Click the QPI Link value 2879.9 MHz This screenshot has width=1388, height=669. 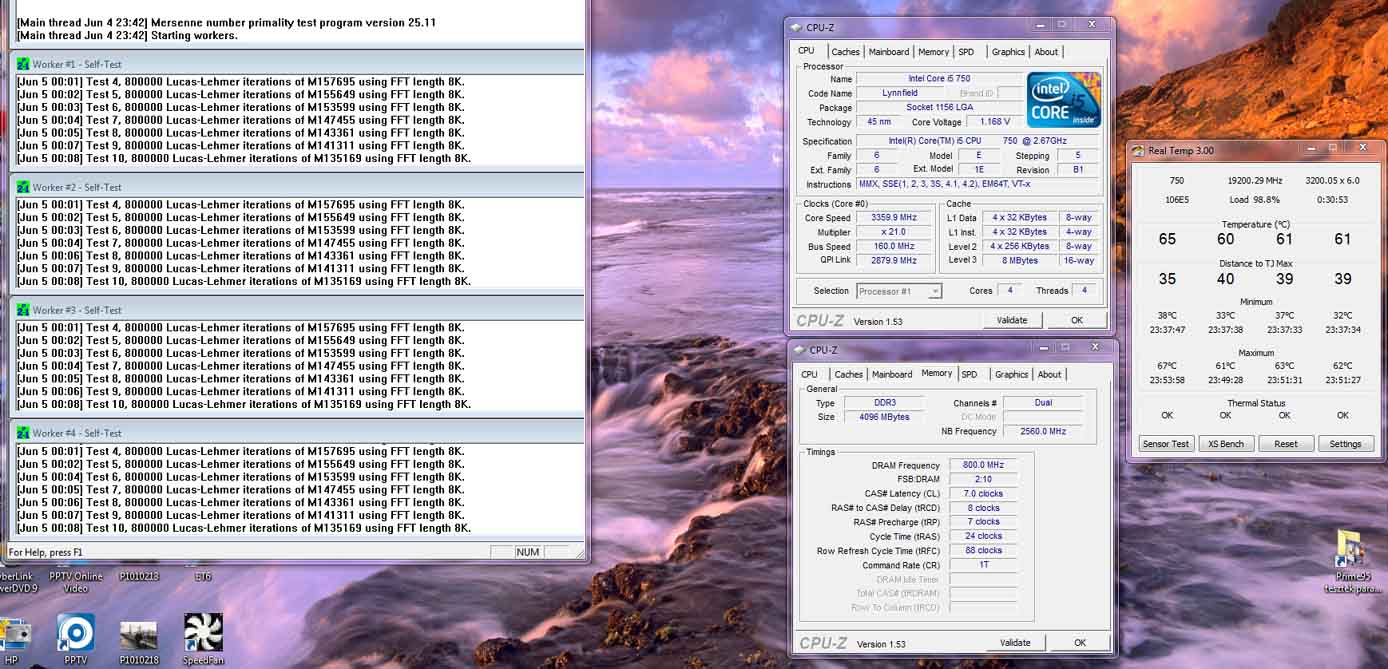[x=895, y=260]
